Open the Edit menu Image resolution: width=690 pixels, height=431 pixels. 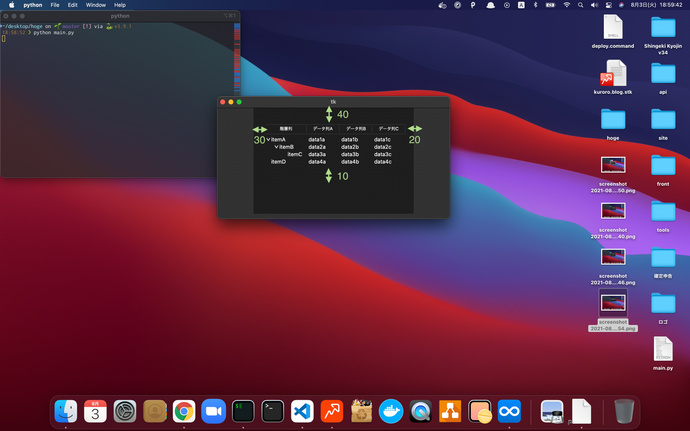tap(73, 5)
